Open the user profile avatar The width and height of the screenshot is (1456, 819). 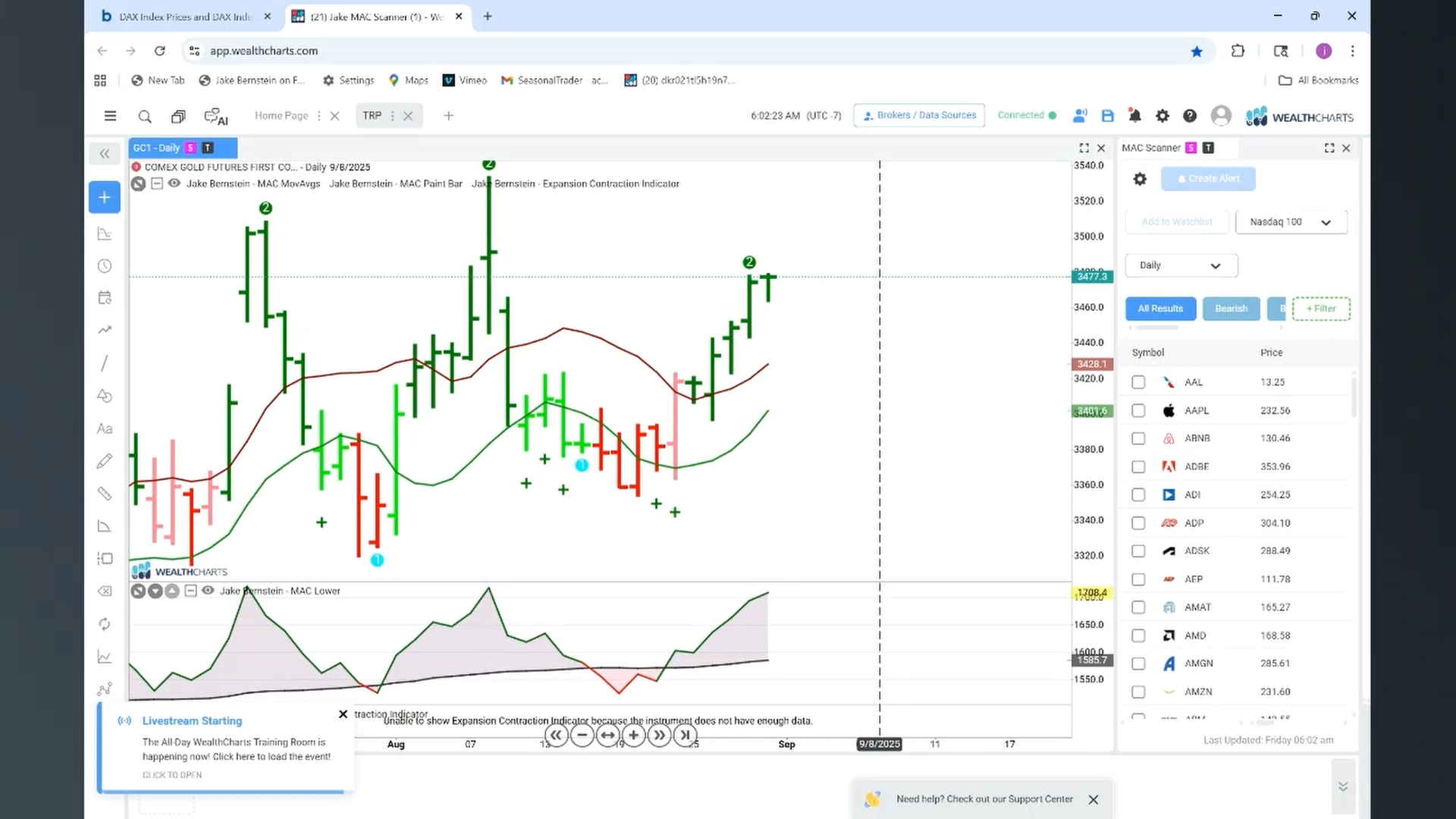[1221, 115]
